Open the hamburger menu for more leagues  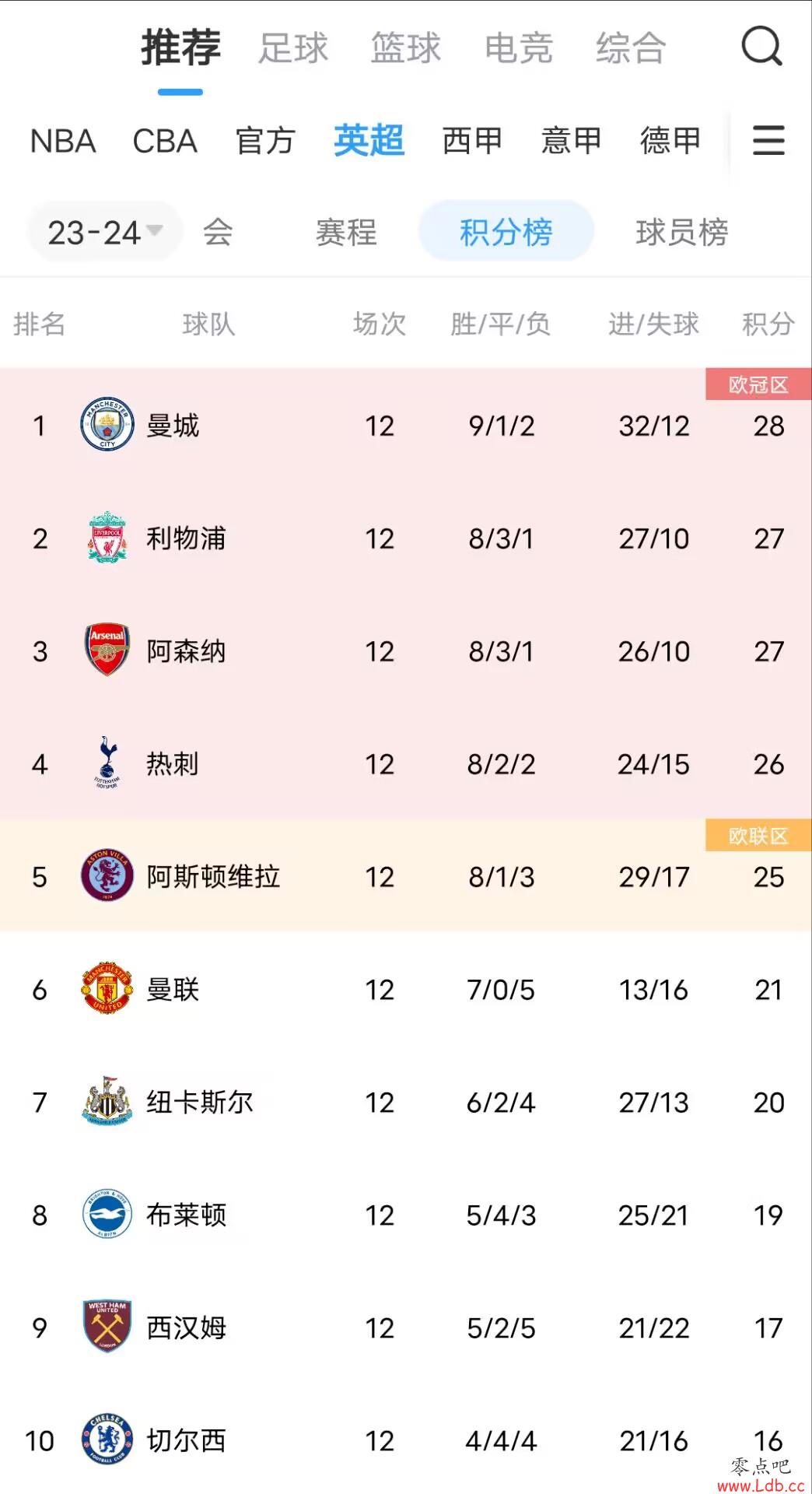point(768,140)
